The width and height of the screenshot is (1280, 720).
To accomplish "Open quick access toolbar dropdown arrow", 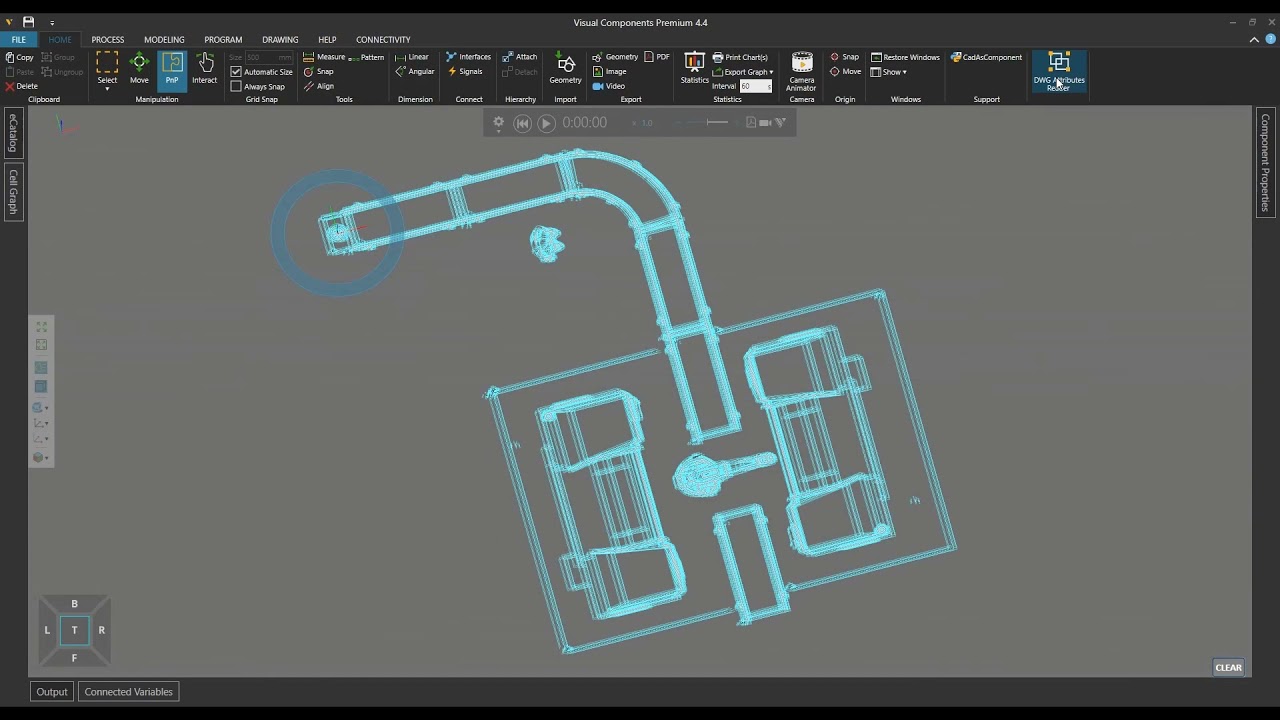I will tap(52, 22).
